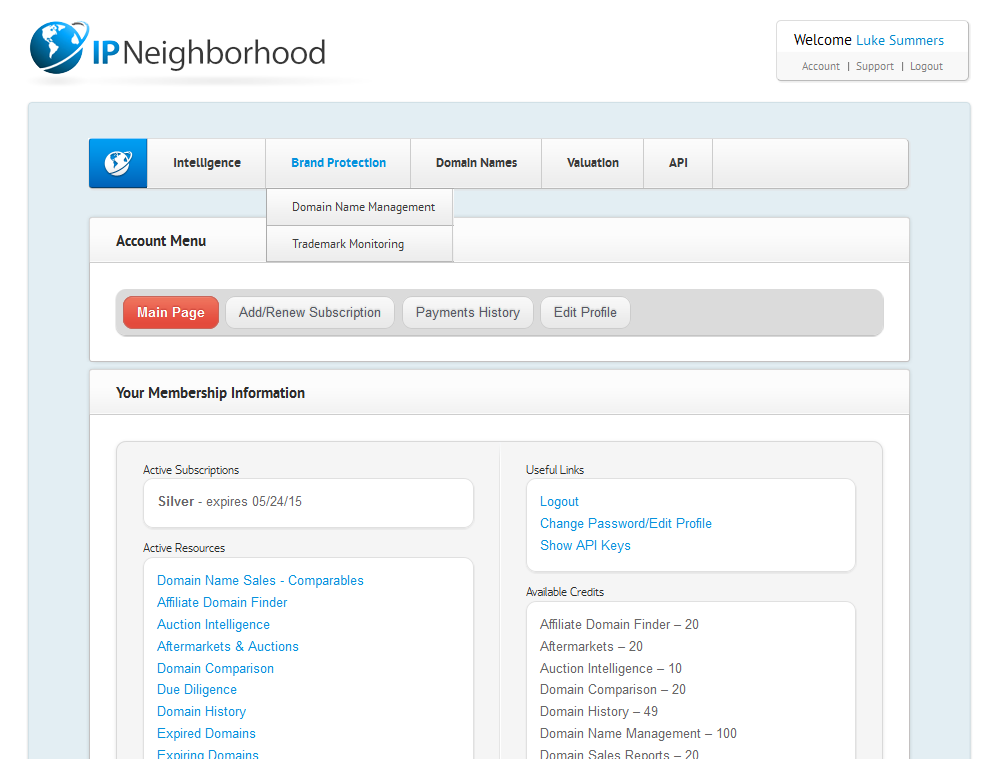Click Show API Keys link
This screenshot has width=982, height=759.
tap(585, 545)
